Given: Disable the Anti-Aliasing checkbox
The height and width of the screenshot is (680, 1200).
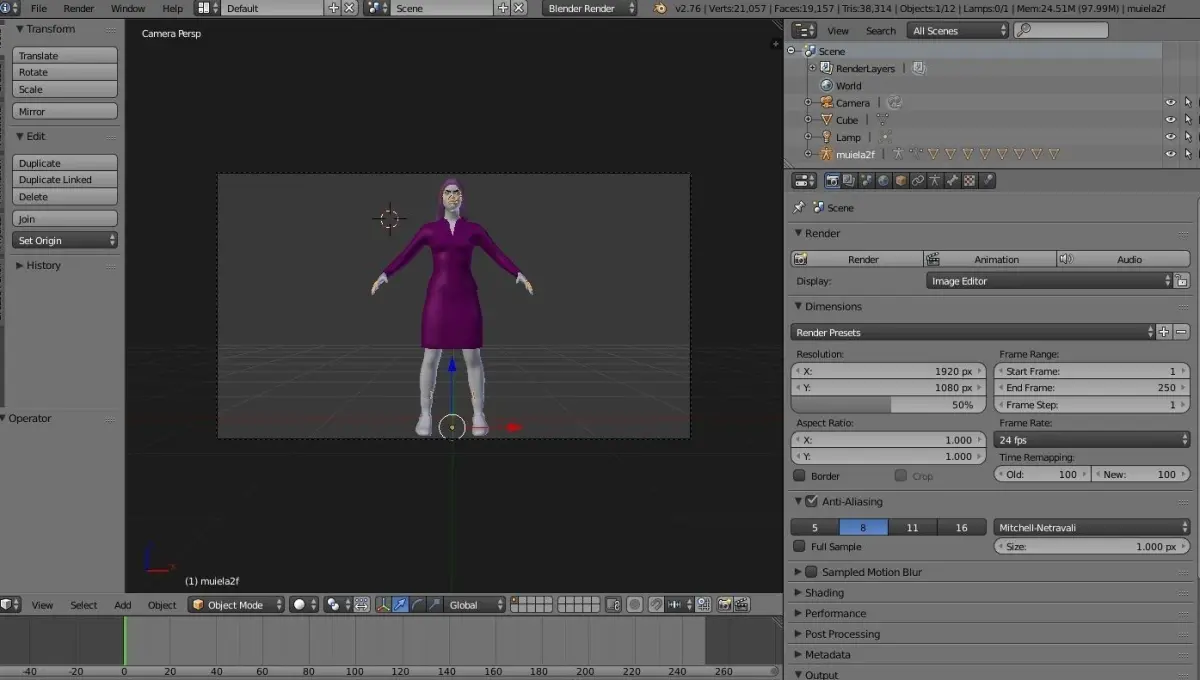Looking at the screenshot, I should click(x=812, y=501).
